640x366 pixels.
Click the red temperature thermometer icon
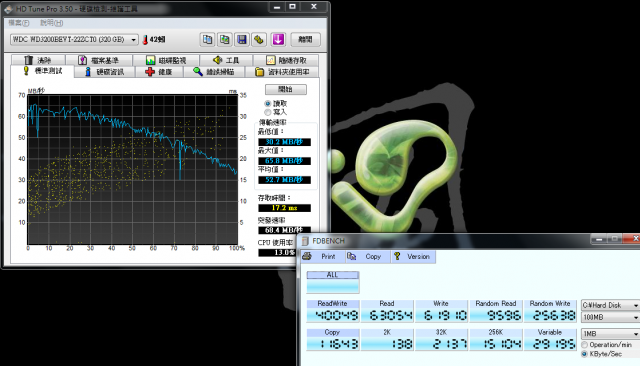(145, 40)
